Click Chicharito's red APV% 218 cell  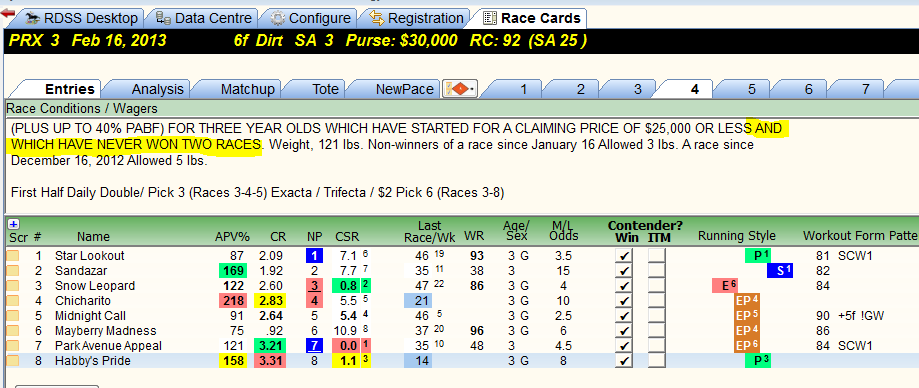tap(233, 301)
